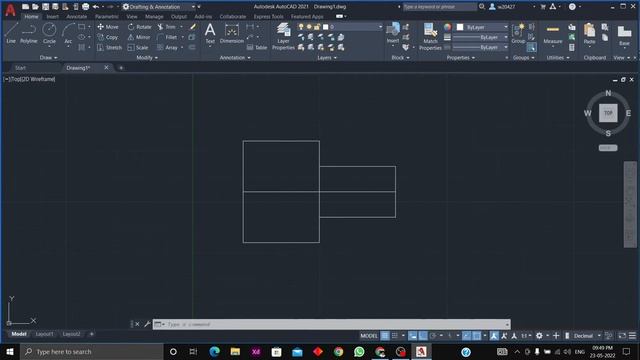640x360 pixels.
Task: Expand the Properties panel
Action: pyautogui.click(x=461, y=58)
